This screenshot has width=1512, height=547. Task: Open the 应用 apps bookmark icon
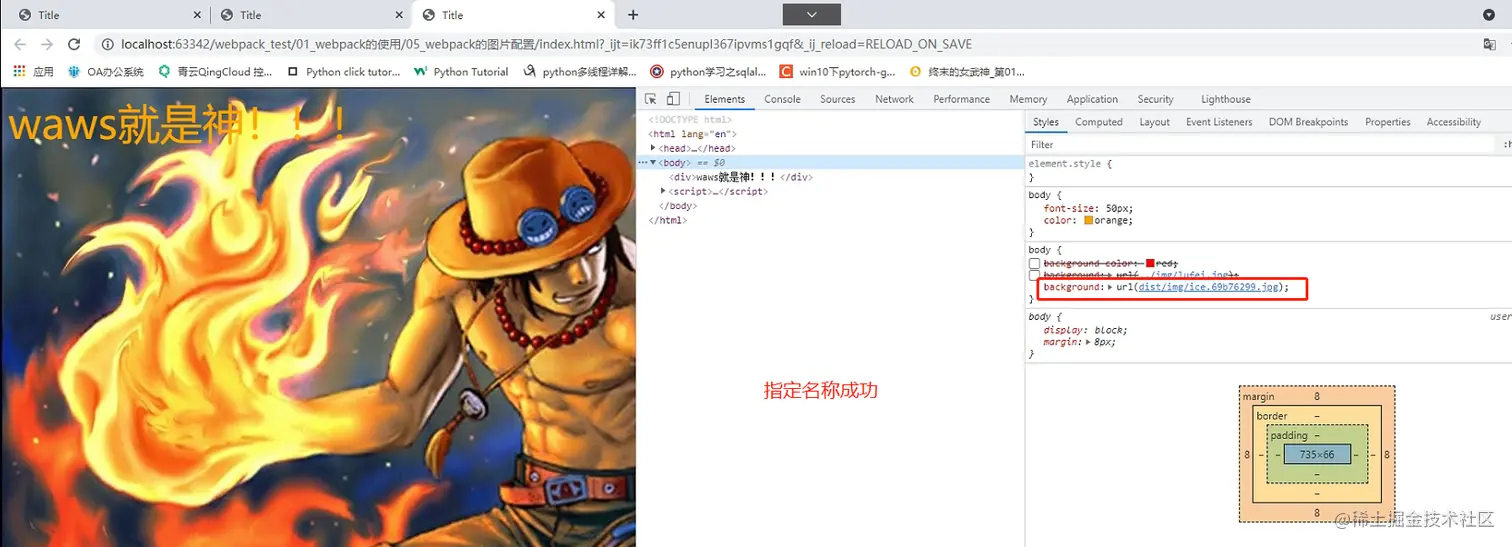(x=33, y=72)
